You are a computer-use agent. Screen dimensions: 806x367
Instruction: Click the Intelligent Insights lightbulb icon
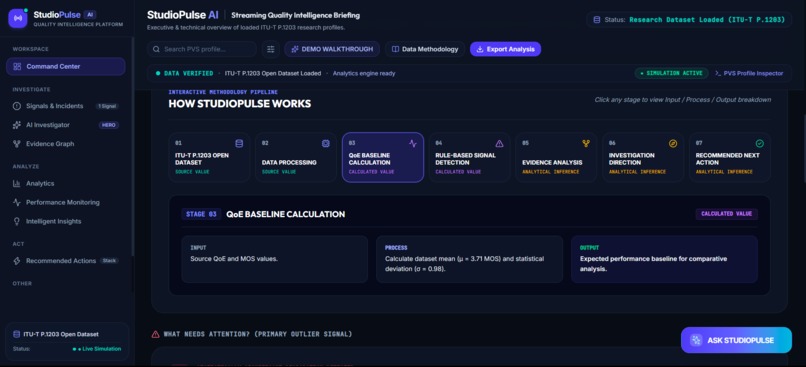(x=17, y=222)
